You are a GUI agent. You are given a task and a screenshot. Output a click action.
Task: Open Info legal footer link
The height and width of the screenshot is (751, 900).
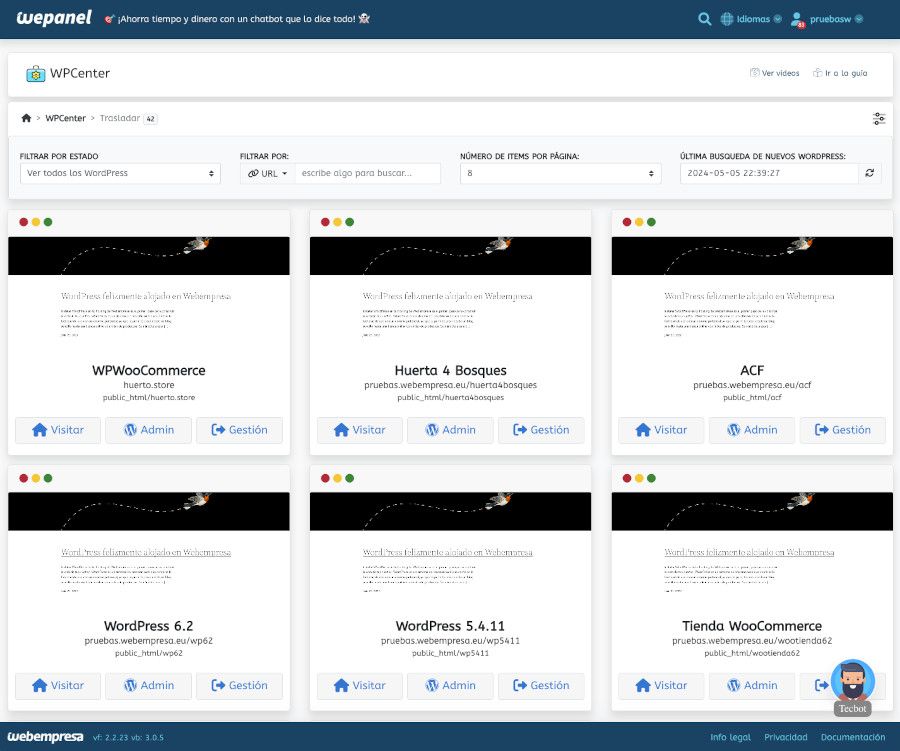click(x=730, y=737)
